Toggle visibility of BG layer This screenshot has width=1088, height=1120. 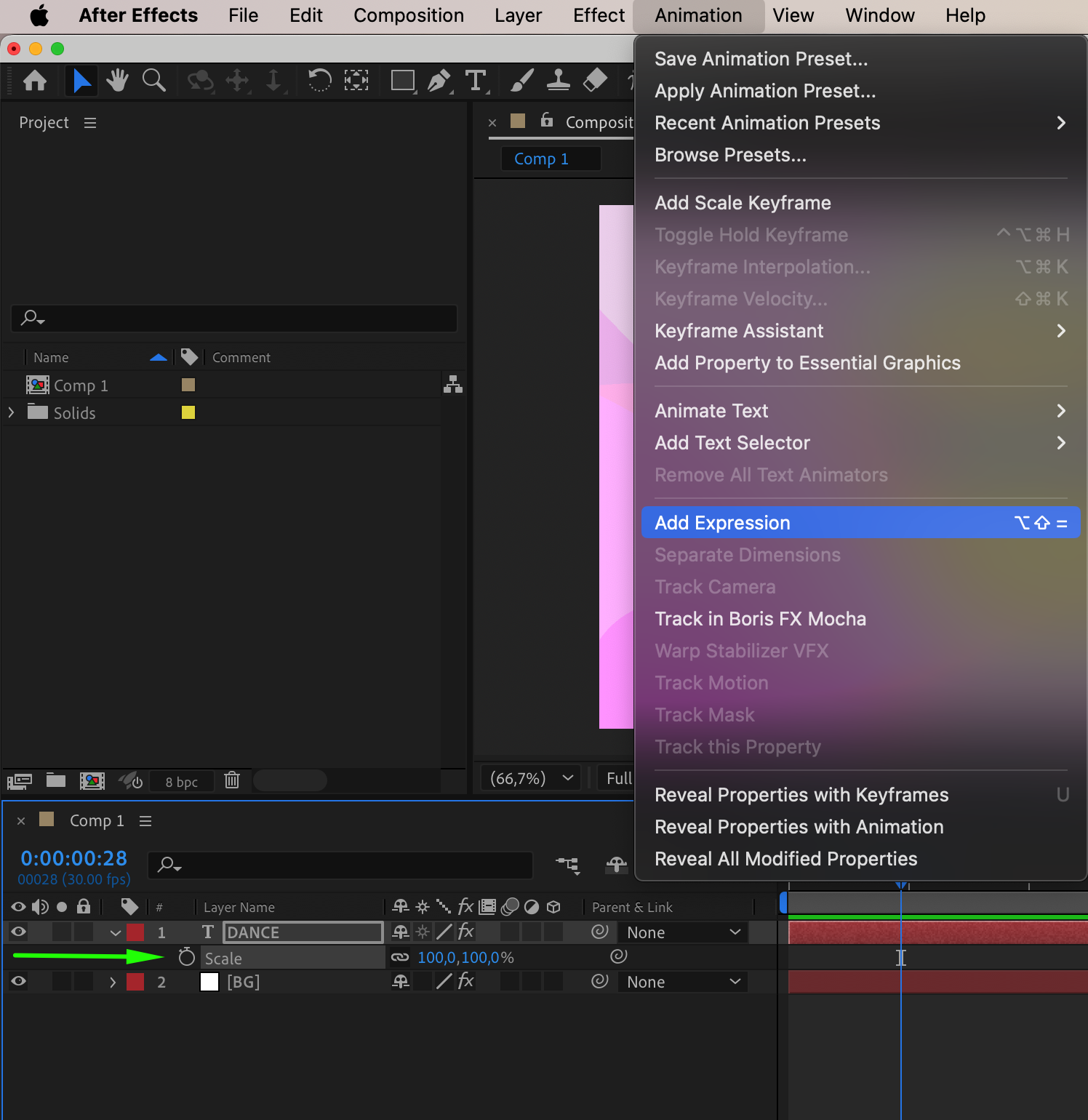(x=18, y=981)
